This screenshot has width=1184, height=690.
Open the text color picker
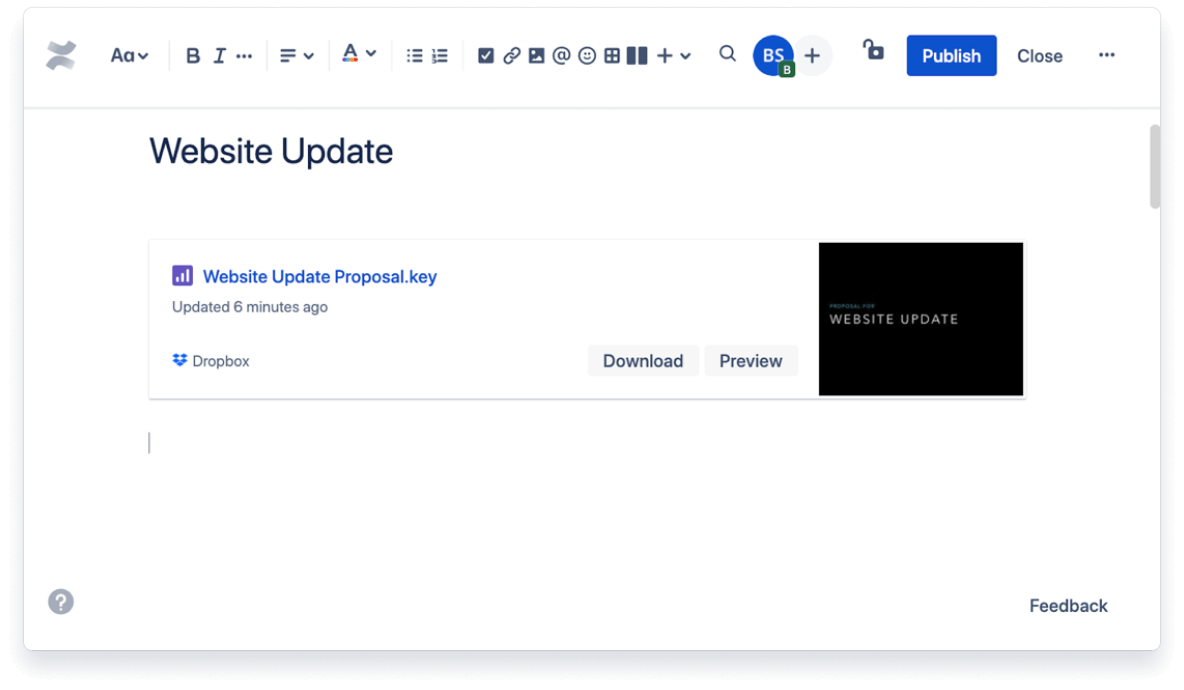point(357,55)
